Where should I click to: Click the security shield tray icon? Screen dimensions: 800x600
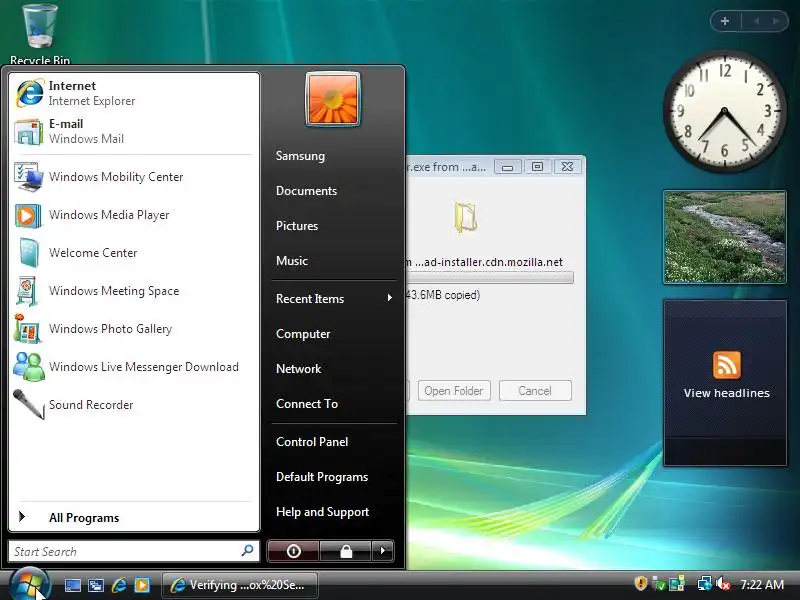[641, 583]
